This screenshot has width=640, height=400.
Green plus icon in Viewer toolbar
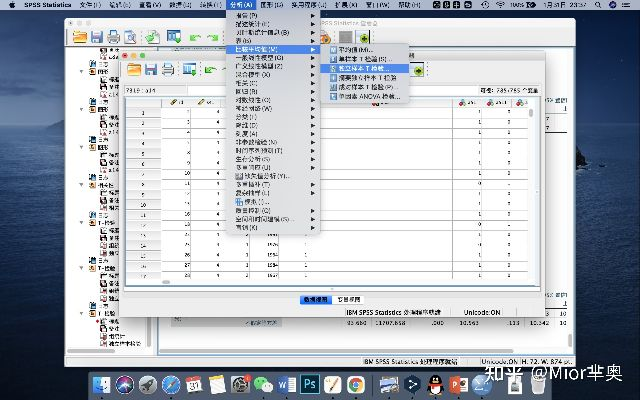click(x=363, y=38)
